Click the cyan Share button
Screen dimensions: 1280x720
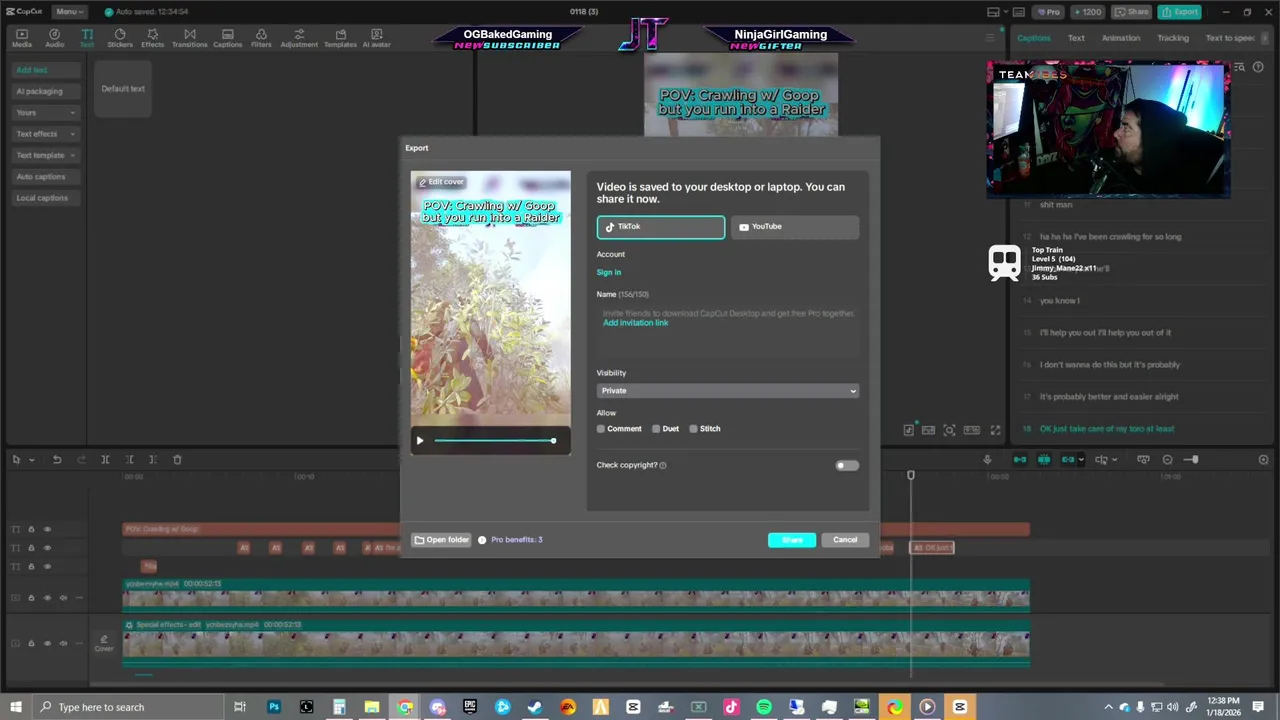click(792, 540)
